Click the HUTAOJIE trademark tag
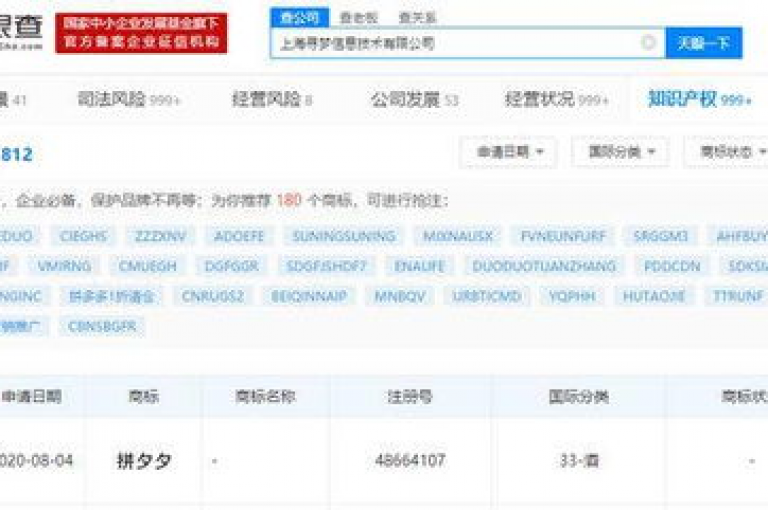 tap(654, 296)
